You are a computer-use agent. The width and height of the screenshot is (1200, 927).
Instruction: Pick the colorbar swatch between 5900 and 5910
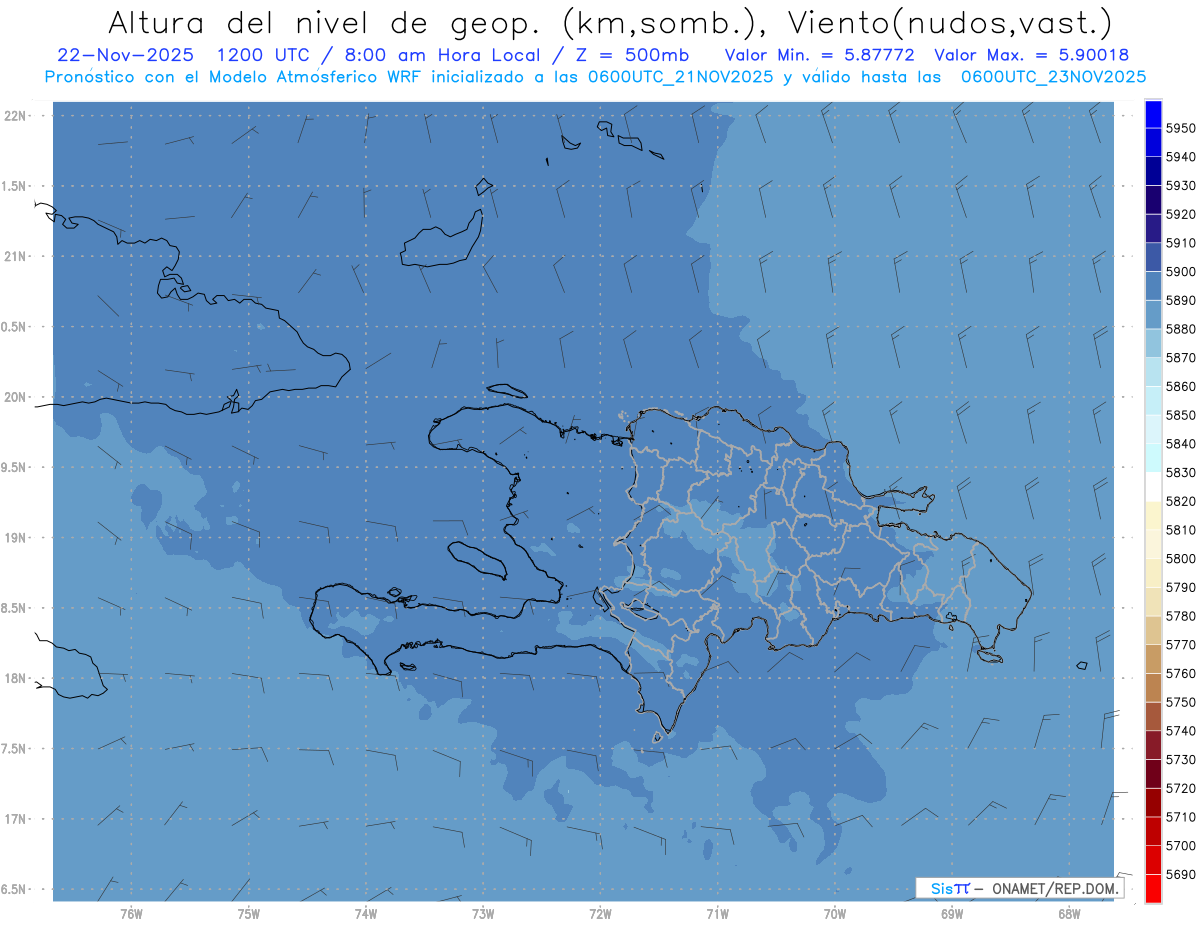pyautogui.click(x=1153, y=257)
